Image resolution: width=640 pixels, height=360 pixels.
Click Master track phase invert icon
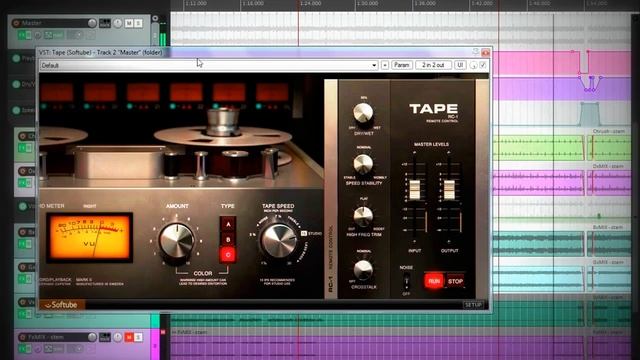(38, 36)
